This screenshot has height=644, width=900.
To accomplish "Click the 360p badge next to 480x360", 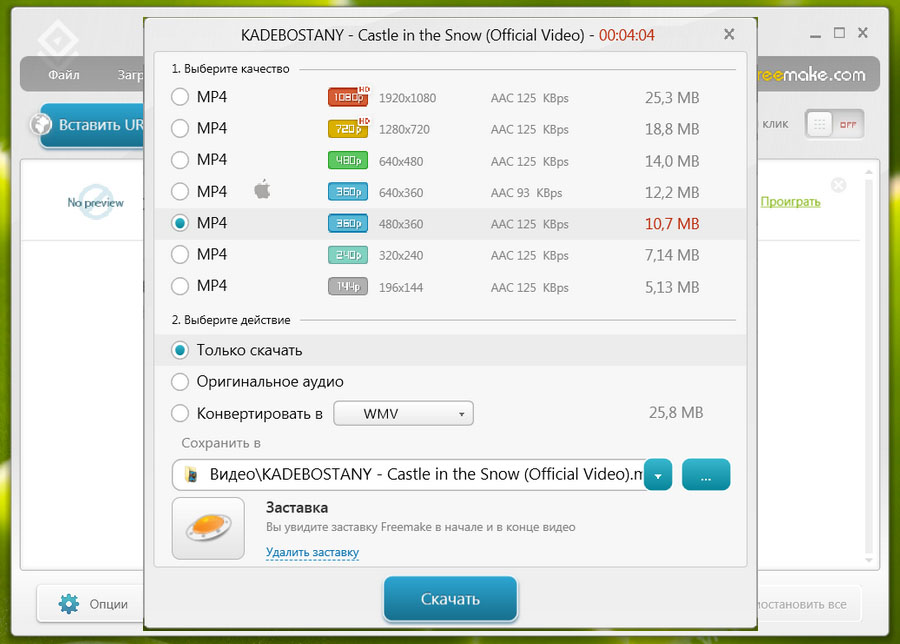I will (348, 223).
